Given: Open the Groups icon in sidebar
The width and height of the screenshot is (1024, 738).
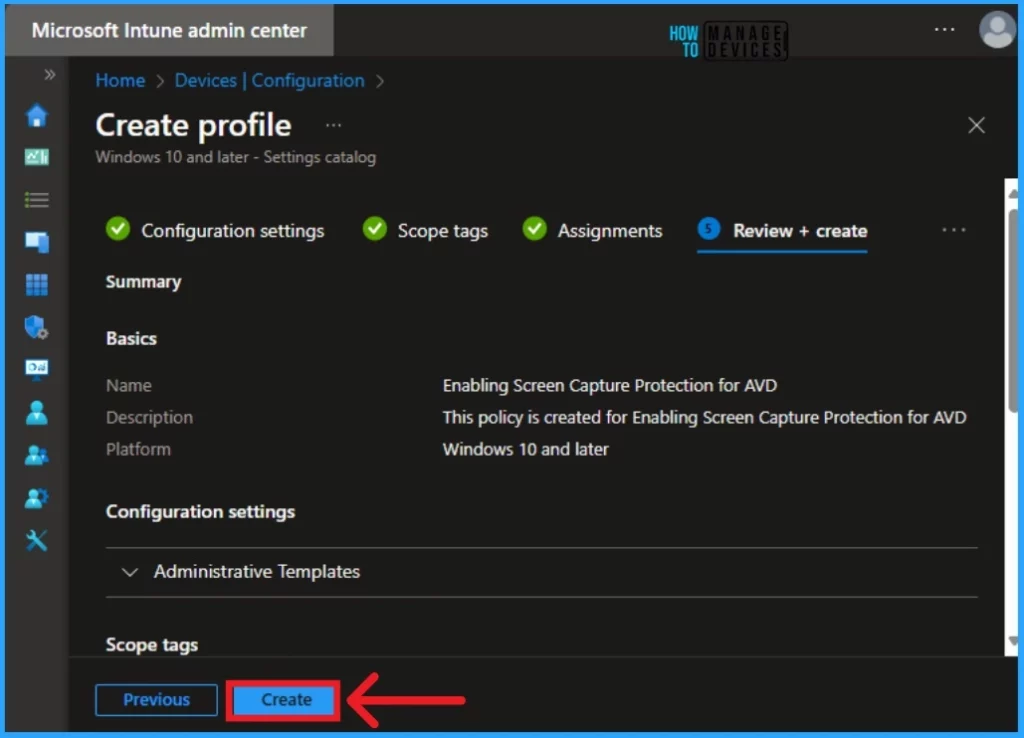Looking at the screenshot, I should click(37, 455).
